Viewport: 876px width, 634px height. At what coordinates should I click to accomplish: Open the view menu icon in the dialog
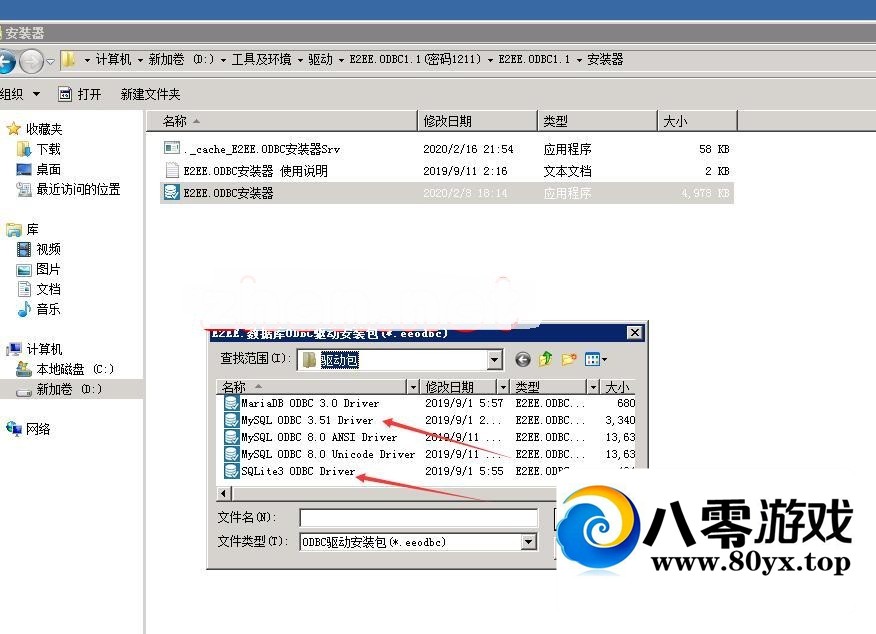tap(596, 359)
